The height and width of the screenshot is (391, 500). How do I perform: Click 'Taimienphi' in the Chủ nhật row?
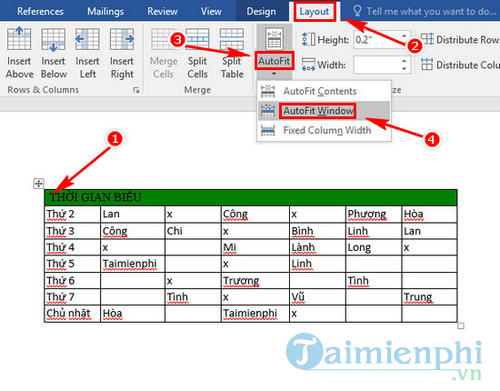(x=250, y=313)
